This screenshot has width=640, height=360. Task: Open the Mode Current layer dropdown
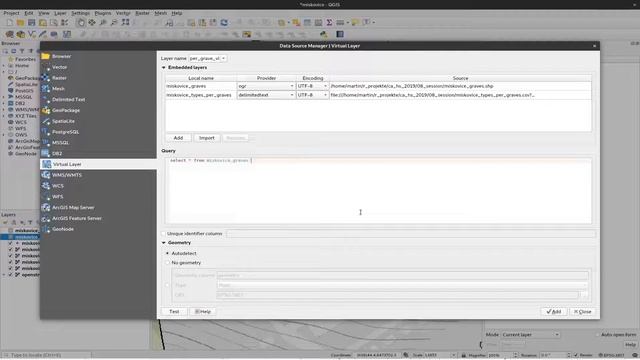click(x=530, y=335)
